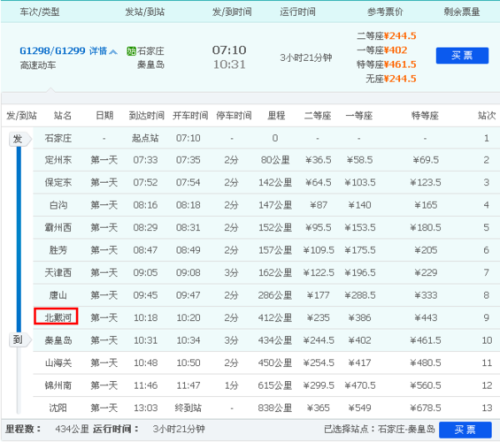Select station 霸州西 row
The height and width of the screenshot is (442, 500).
point(266,228)
